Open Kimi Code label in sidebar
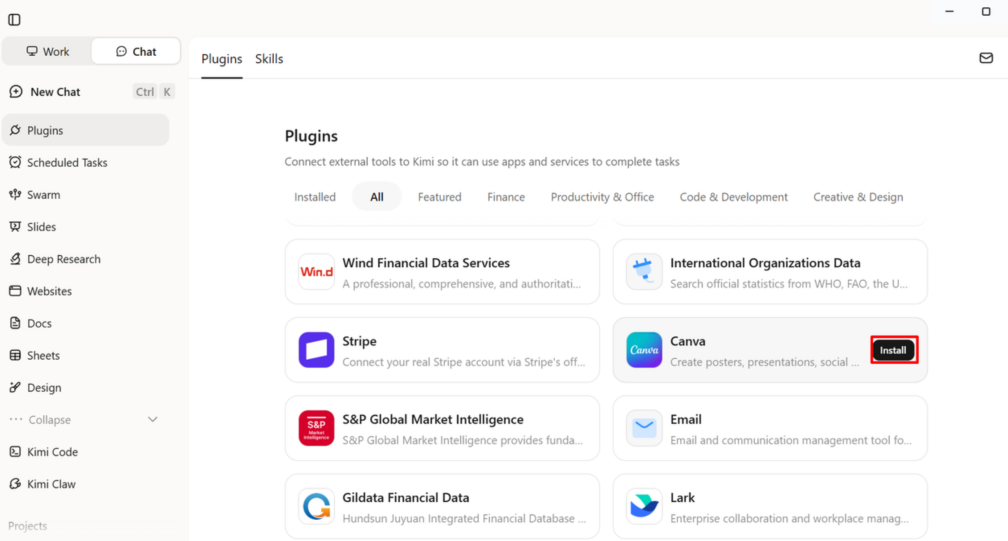 [x=52, y=452]
